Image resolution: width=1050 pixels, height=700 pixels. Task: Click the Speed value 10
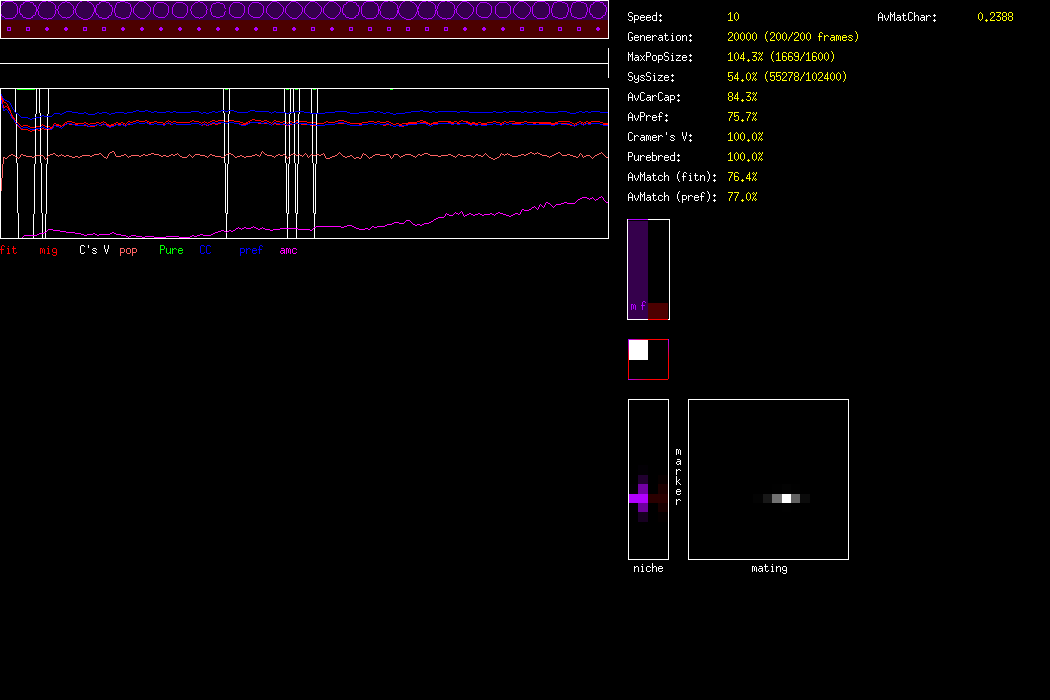734,17
